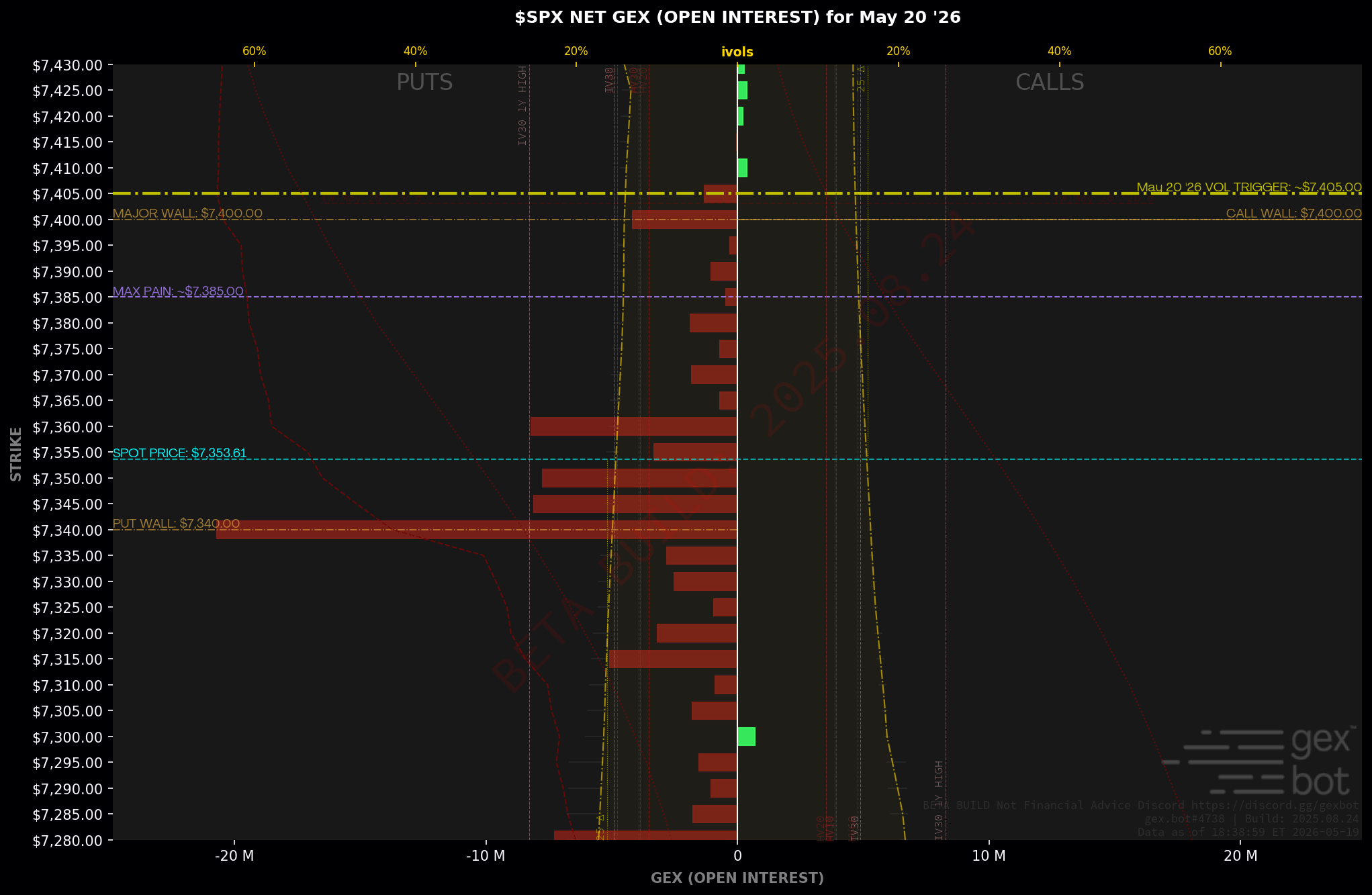Viewport: 1372px width, 895px height.
Task: Click the $7,345.00 strike label
Action: [x=67, y=504]
